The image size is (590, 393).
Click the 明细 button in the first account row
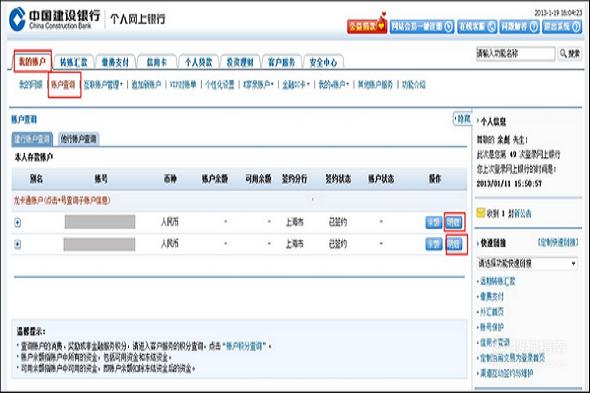(x=454, y=222)
